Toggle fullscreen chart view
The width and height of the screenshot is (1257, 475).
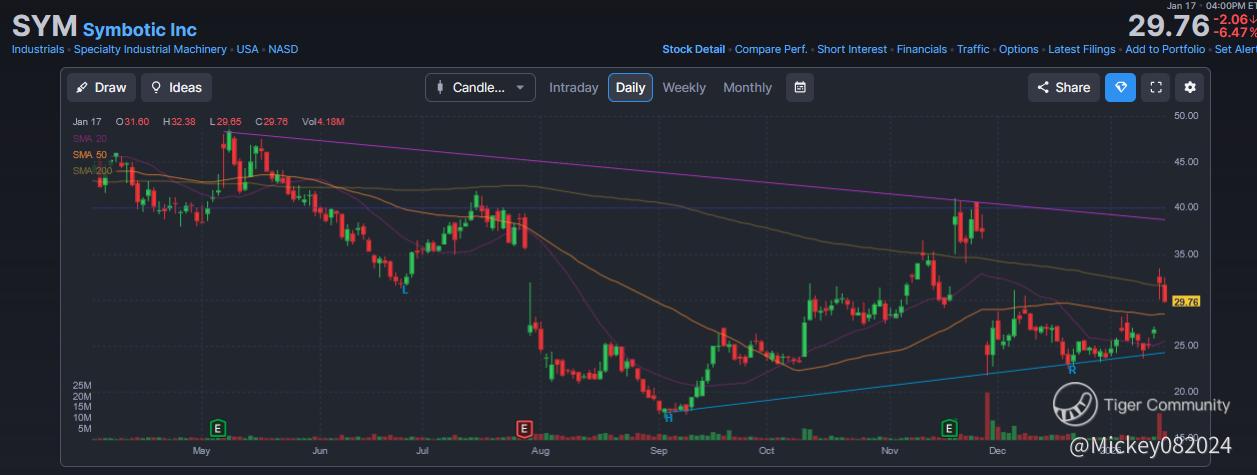[1155, 87]
